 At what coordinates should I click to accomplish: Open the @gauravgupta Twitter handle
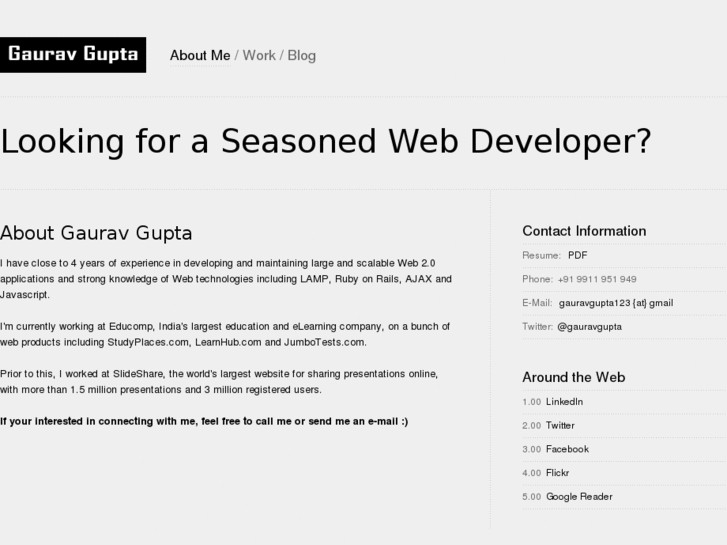click(589, 327)
